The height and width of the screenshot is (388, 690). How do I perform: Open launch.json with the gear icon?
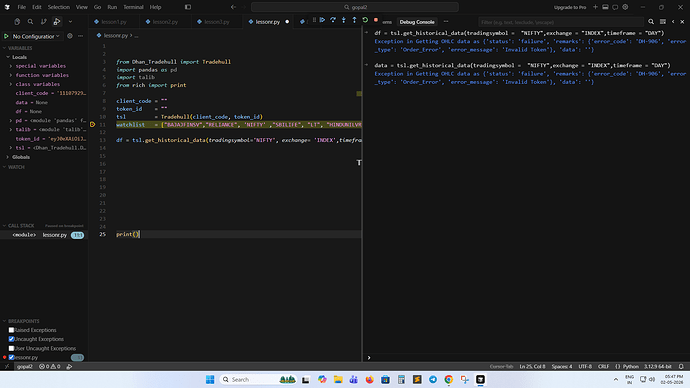click(x=70, y=36)
